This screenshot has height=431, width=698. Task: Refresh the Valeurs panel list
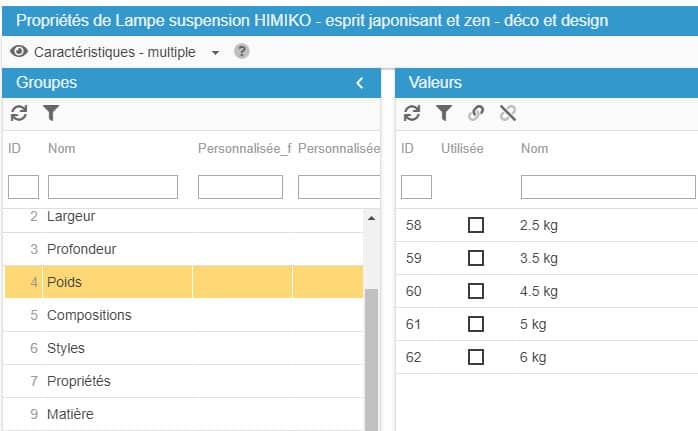click(412, 114)
